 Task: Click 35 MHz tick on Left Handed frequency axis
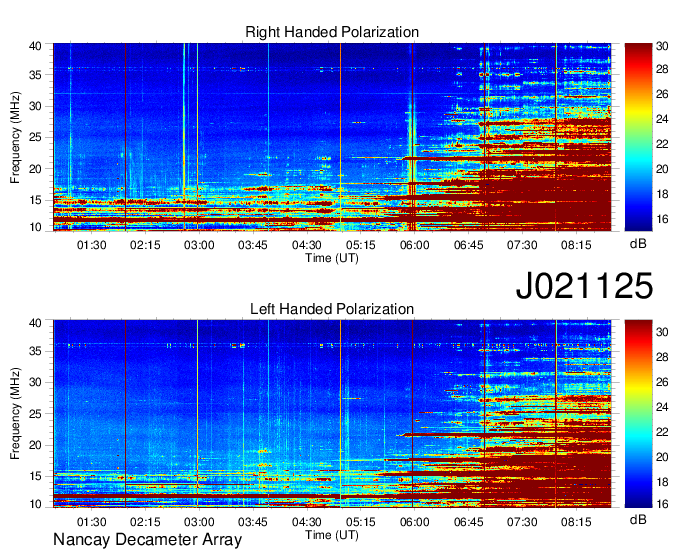35,351
